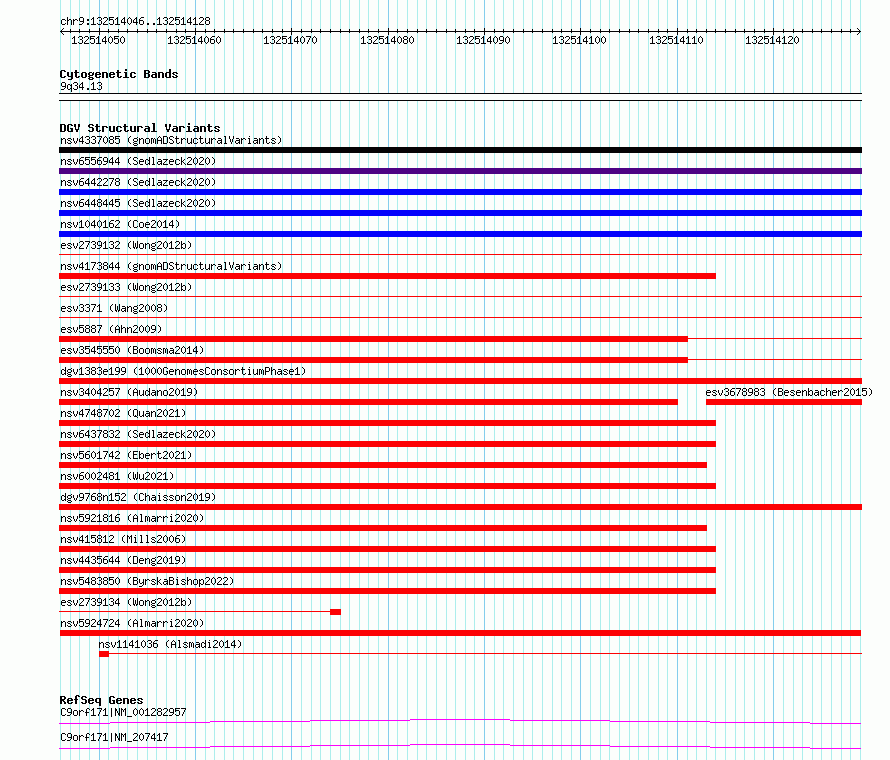Open variant nsv415812 (Mills2006)
The width and height of the screenshot is (890, 760).
pyautogui.click(x=123, y=539)
